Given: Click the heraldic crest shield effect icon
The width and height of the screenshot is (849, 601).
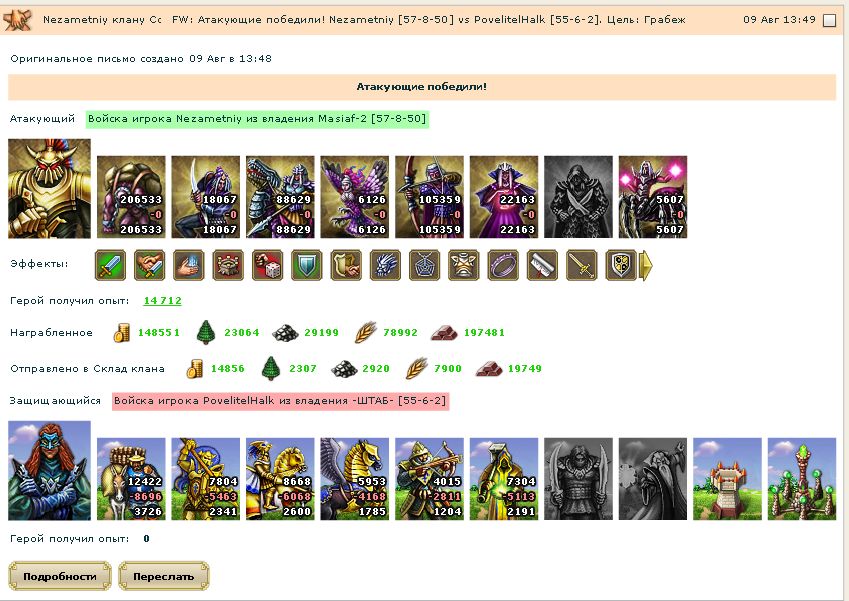Looking at the screenshot, I should [x=621, y=265].
